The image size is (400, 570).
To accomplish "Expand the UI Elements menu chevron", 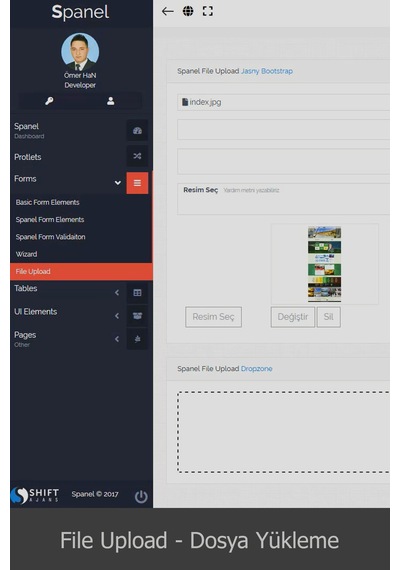I will click(117, 316).
